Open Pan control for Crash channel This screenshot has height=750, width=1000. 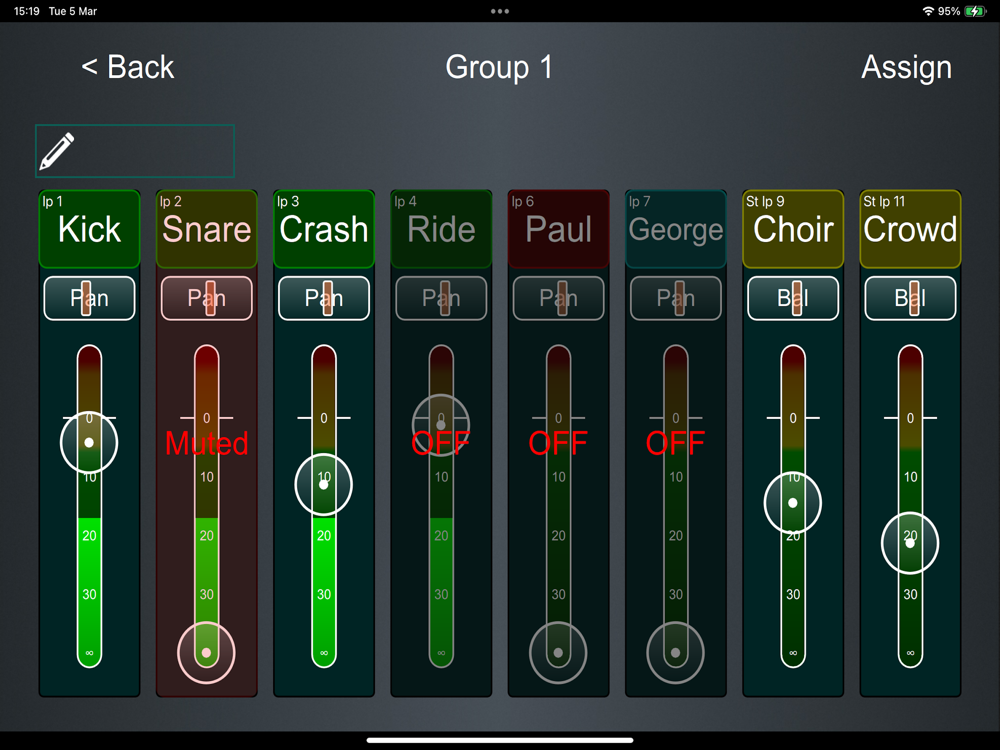coord(324,298)
